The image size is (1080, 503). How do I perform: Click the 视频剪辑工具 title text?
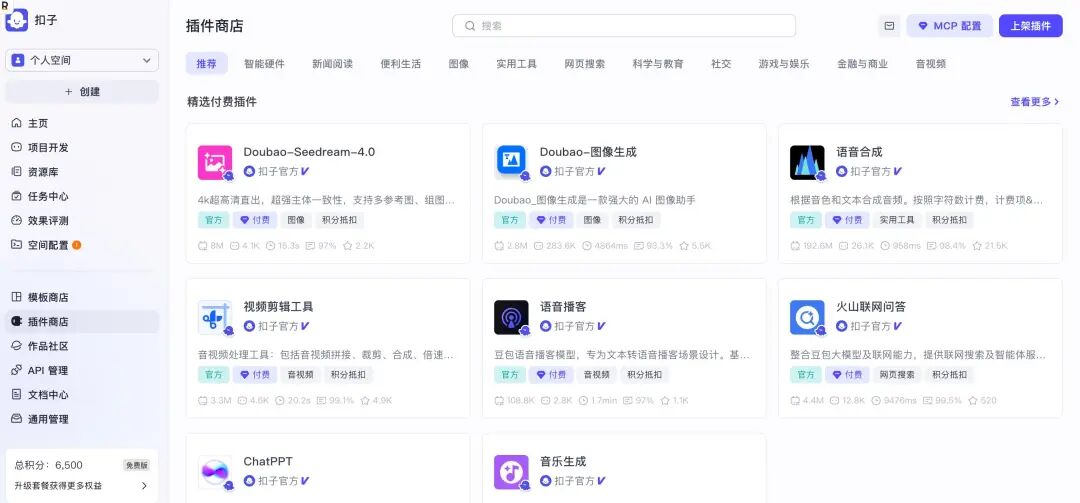[278, 307]
